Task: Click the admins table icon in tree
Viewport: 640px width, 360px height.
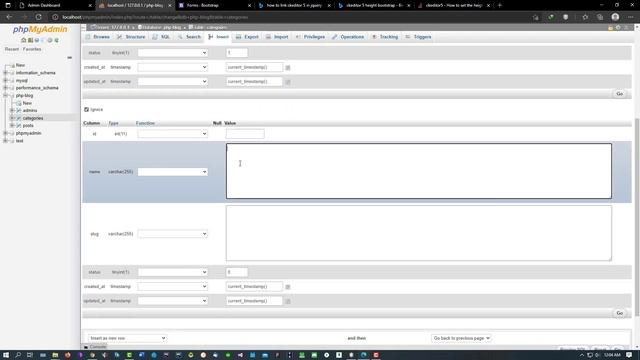Action: tap(19, 111)
